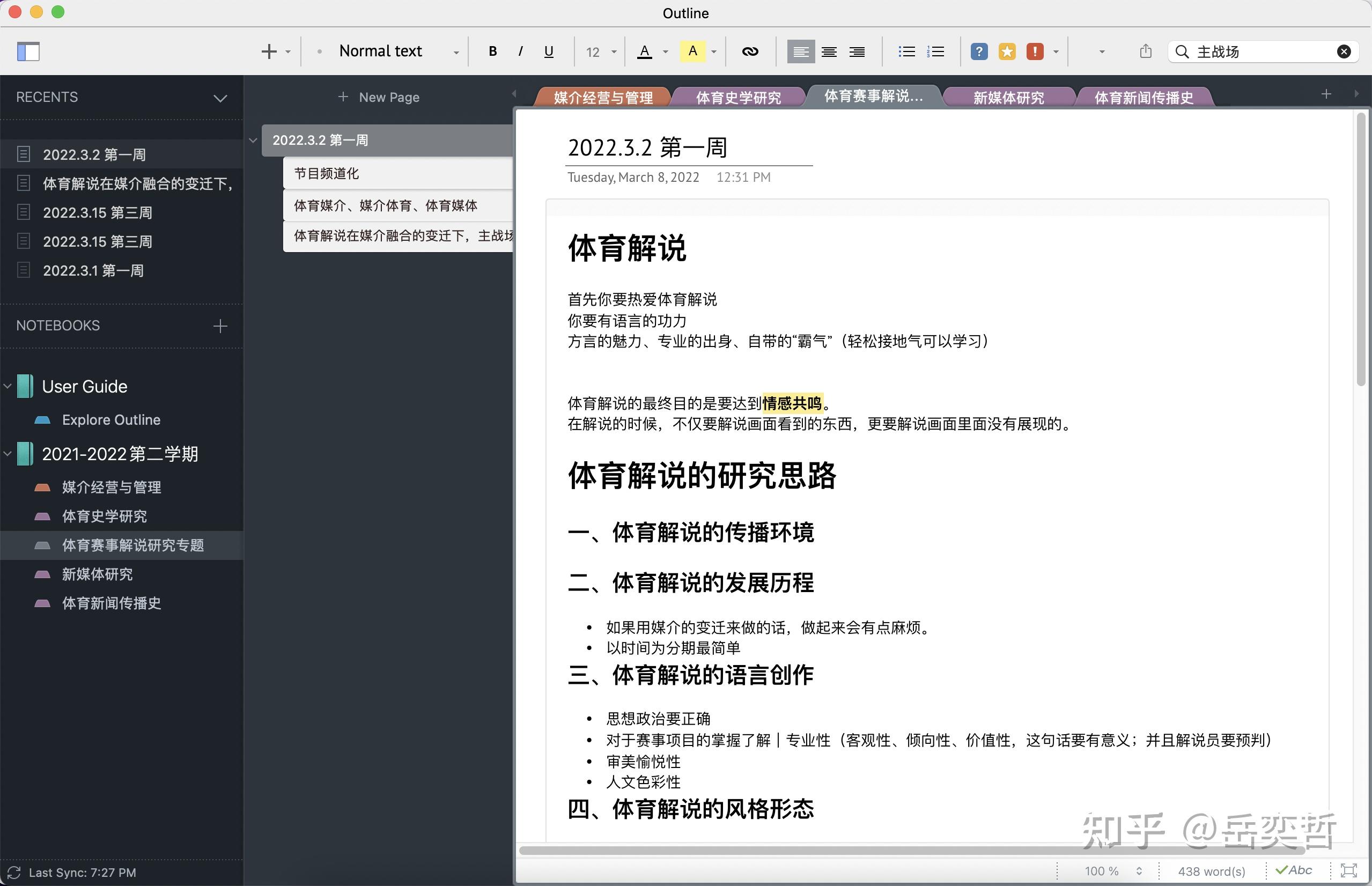Screen dimensions: 1372x886
Task: Open the font size 12 dropdown
Action: (x=613, y=51)
